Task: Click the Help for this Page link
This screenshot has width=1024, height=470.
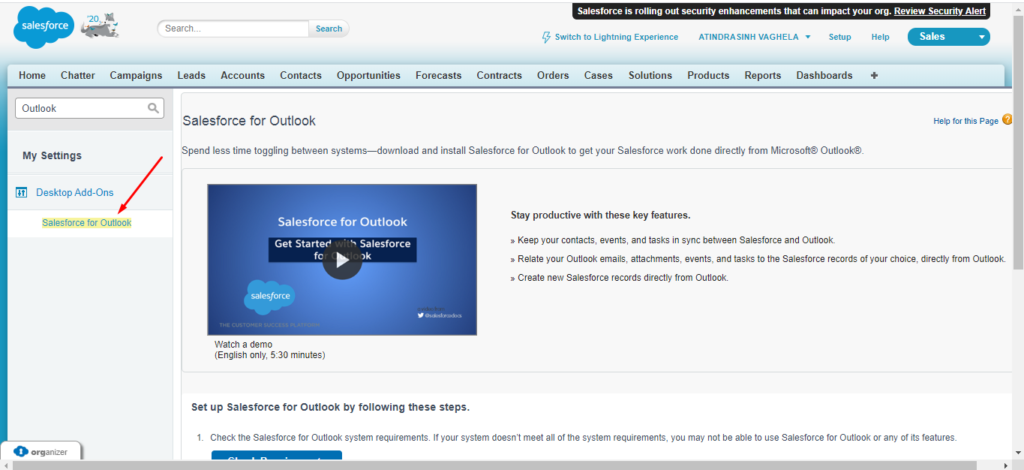Action: (x=966, y=121)
